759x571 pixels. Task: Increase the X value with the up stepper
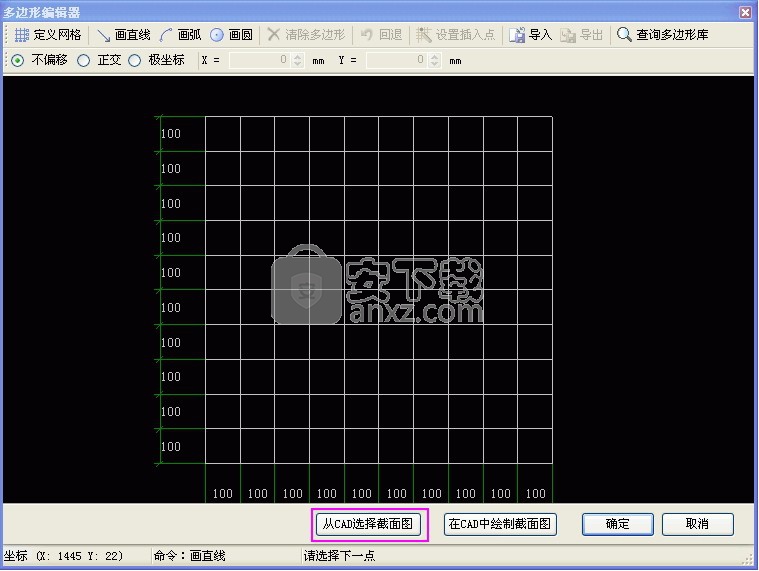point(298,56)
